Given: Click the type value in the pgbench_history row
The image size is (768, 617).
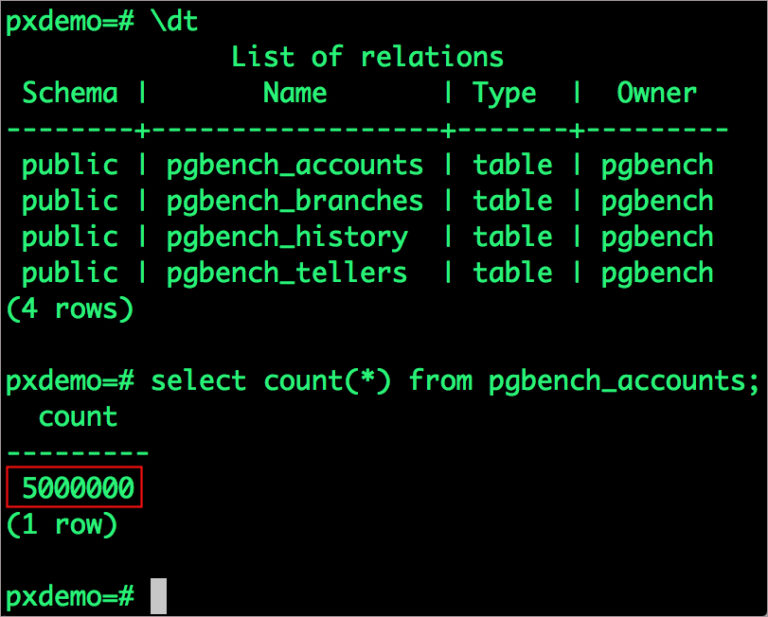Looking at the screenshot, I should click(x=513, y=237).
